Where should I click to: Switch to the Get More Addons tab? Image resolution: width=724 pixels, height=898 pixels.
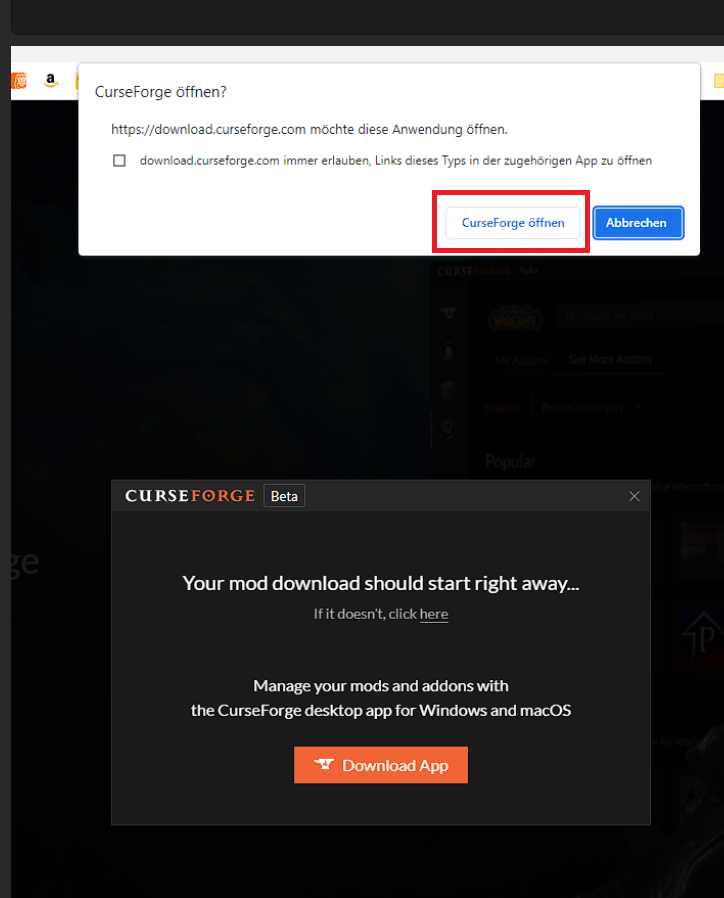coord(611,359)
